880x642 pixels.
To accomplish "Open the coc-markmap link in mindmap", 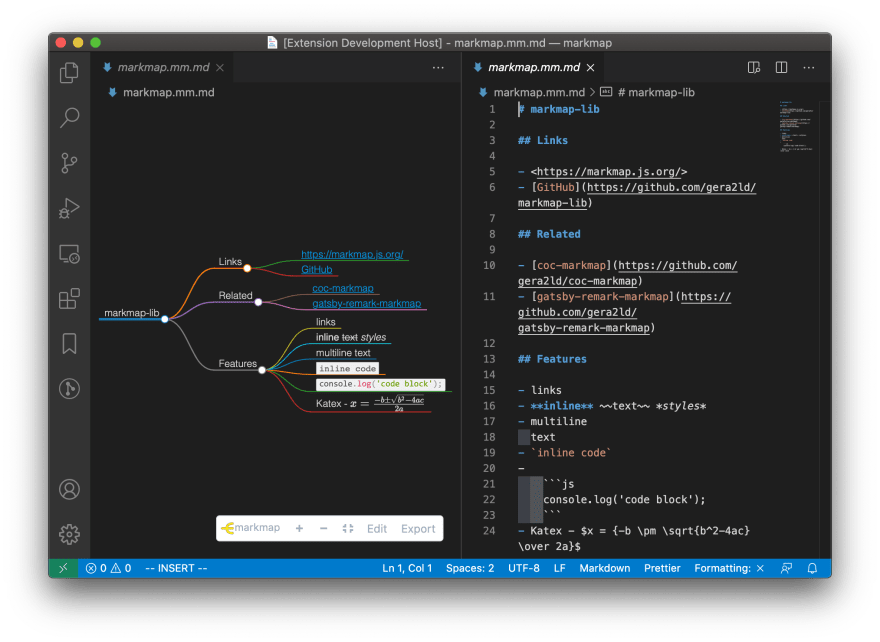I will [343, 288].
